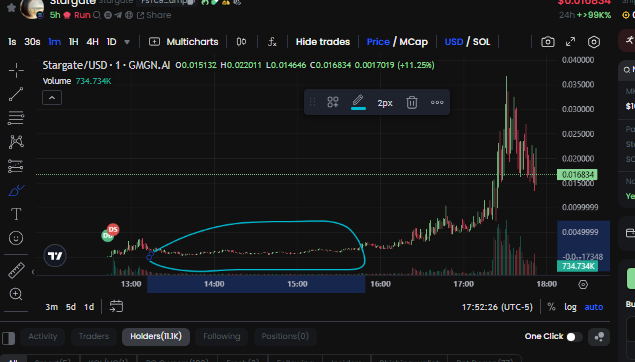Favorite the Stargate token with star

pos(12,7)
